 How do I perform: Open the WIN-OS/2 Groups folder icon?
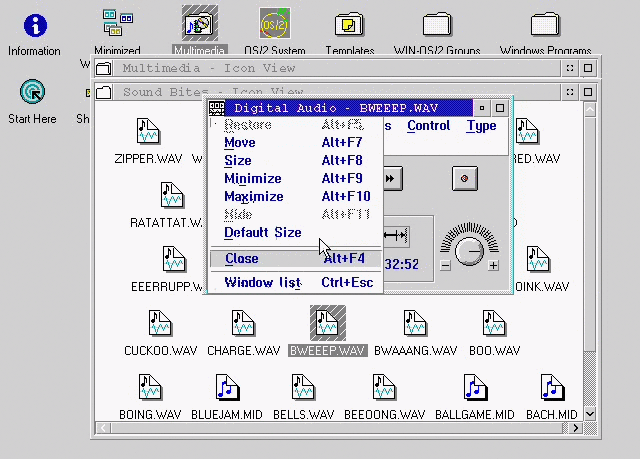tap(437, 24)
